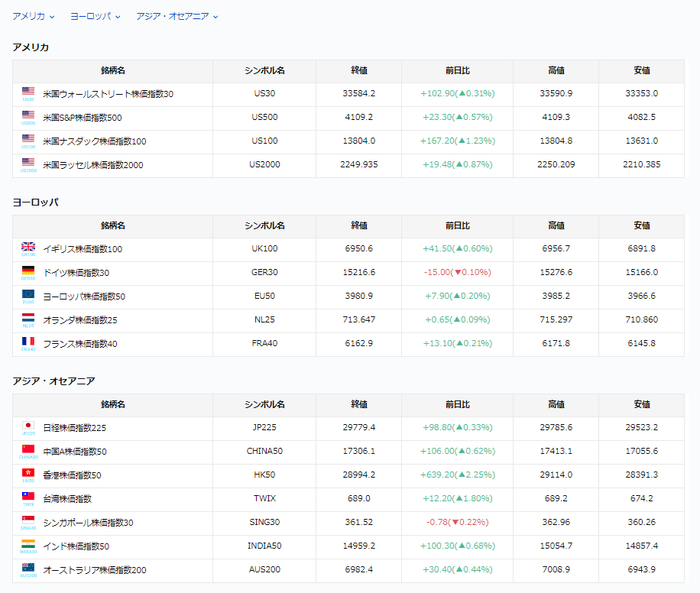The image size is (700, 593).
Task: Click the Australia flag icon for オーストラリア株価指数200
Action: (28, 568)
